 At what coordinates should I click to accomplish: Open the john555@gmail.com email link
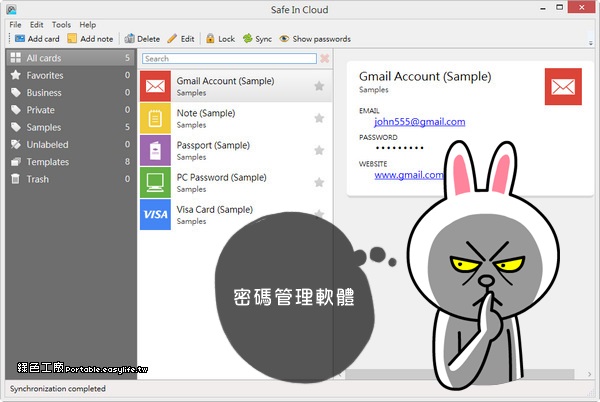pos(420,122)
